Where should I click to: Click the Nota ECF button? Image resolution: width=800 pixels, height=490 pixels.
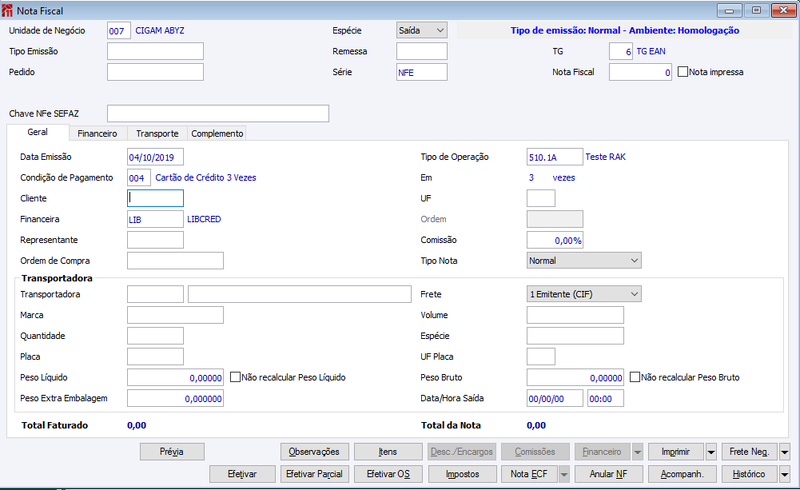530,474
